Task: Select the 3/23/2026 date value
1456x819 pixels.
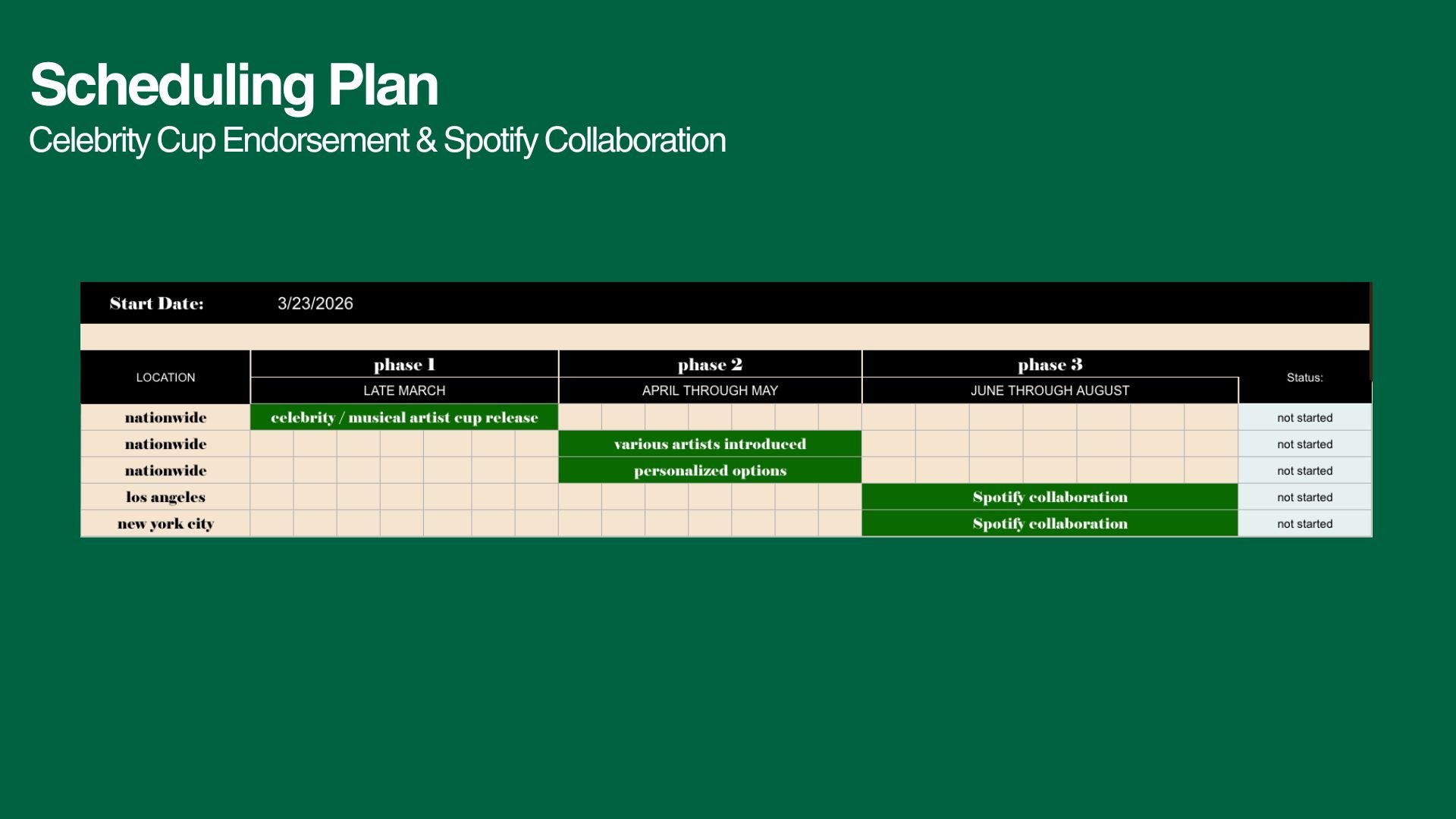Action: coord(315,303)
